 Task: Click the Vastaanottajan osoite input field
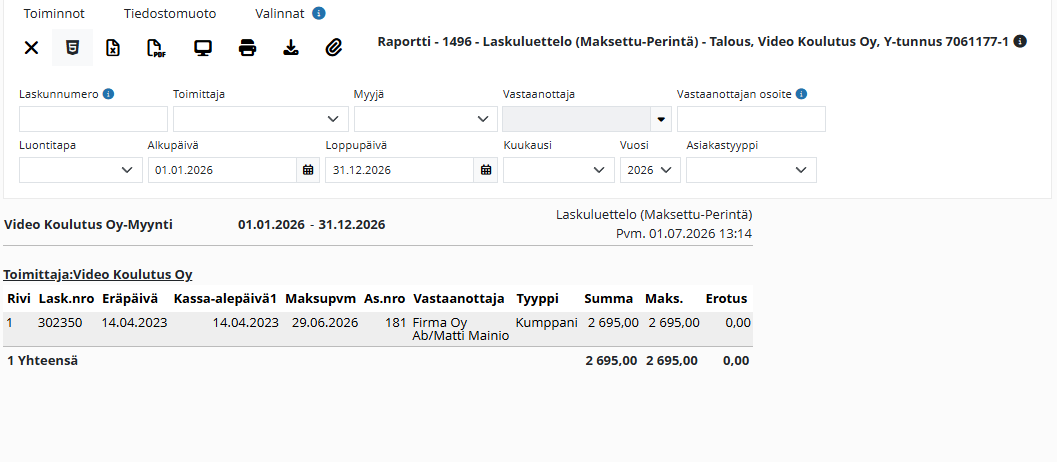(x=751, y=119)
